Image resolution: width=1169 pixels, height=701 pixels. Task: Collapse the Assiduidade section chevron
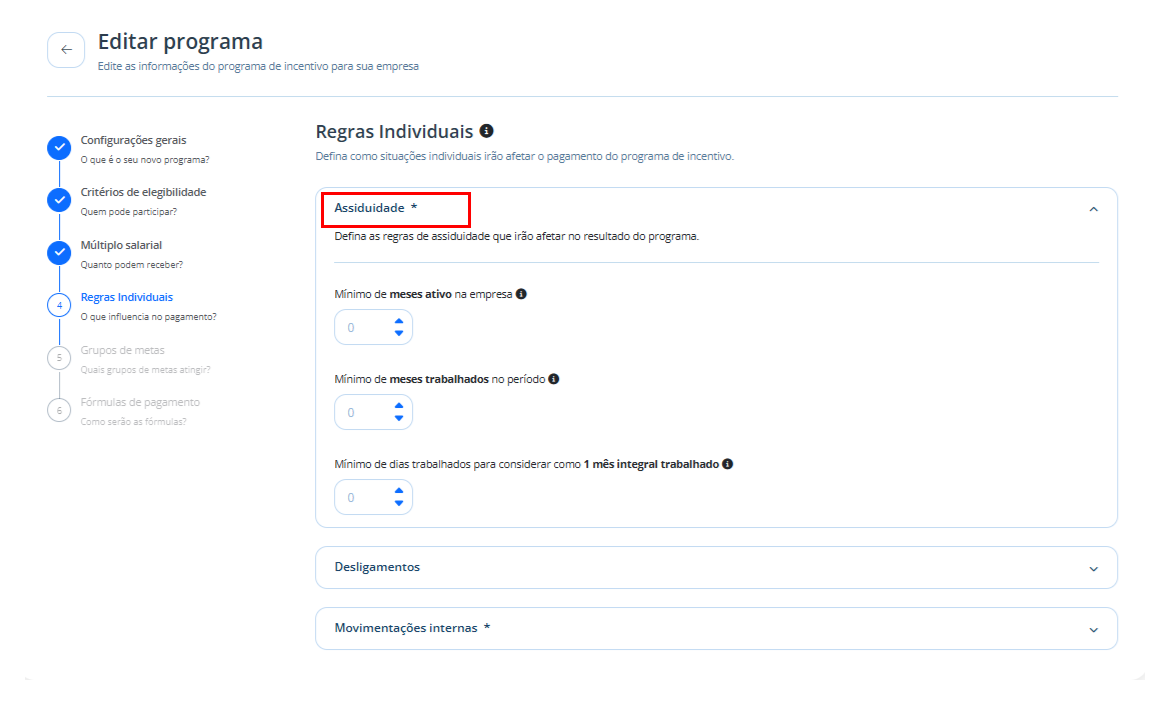point(1094,210)
